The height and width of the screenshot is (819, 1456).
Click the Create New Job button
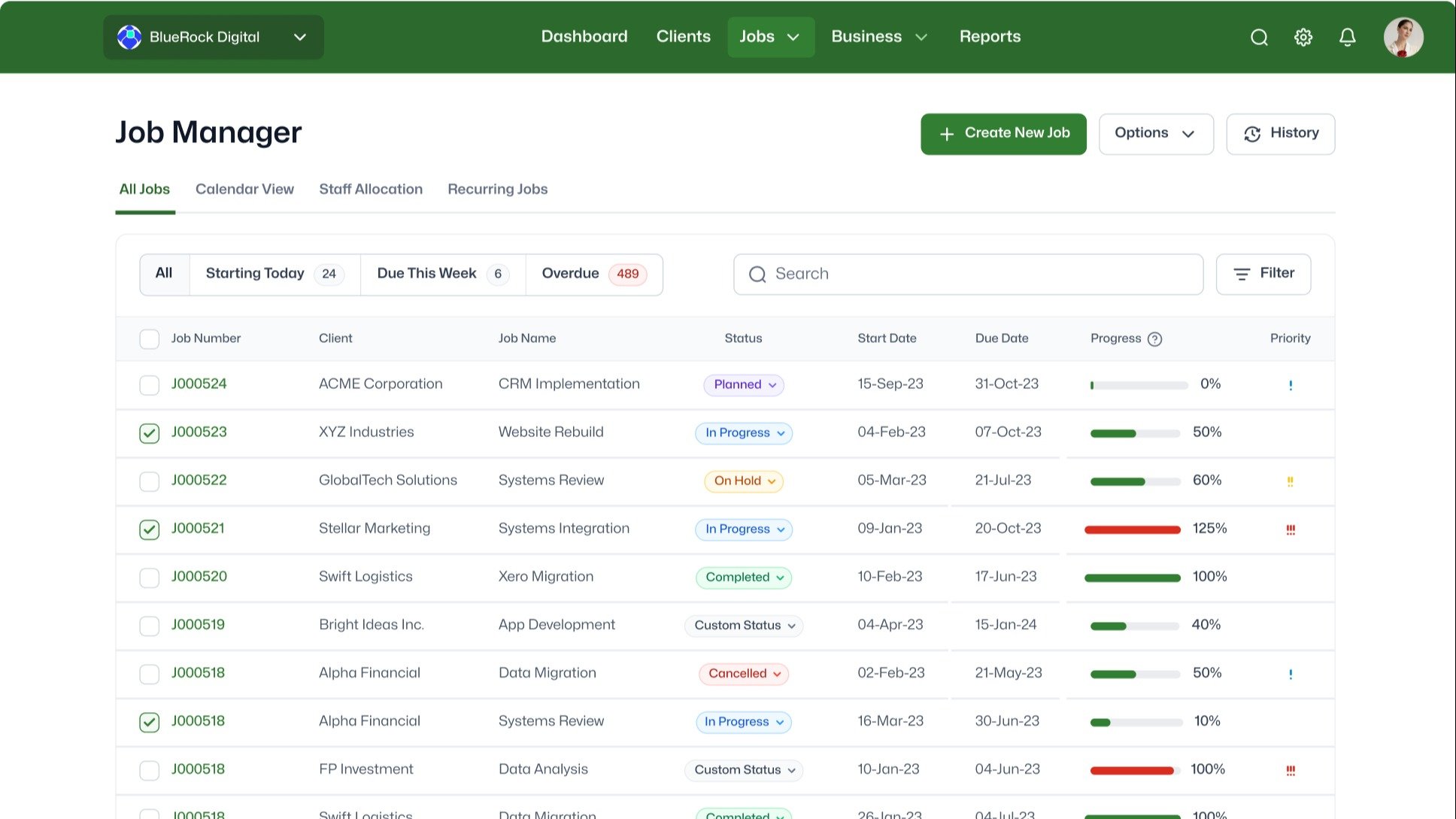(1003, 134)
